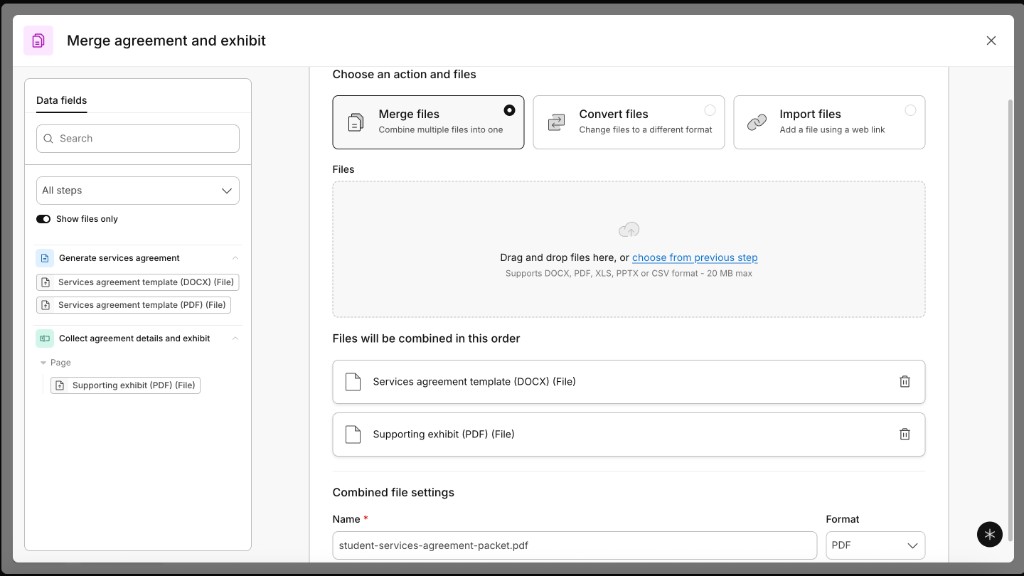Screen dimensions: 1024x576
Task: Click the purple document icon beside the title
Action: pyautogui.click(x=39, y=40)
